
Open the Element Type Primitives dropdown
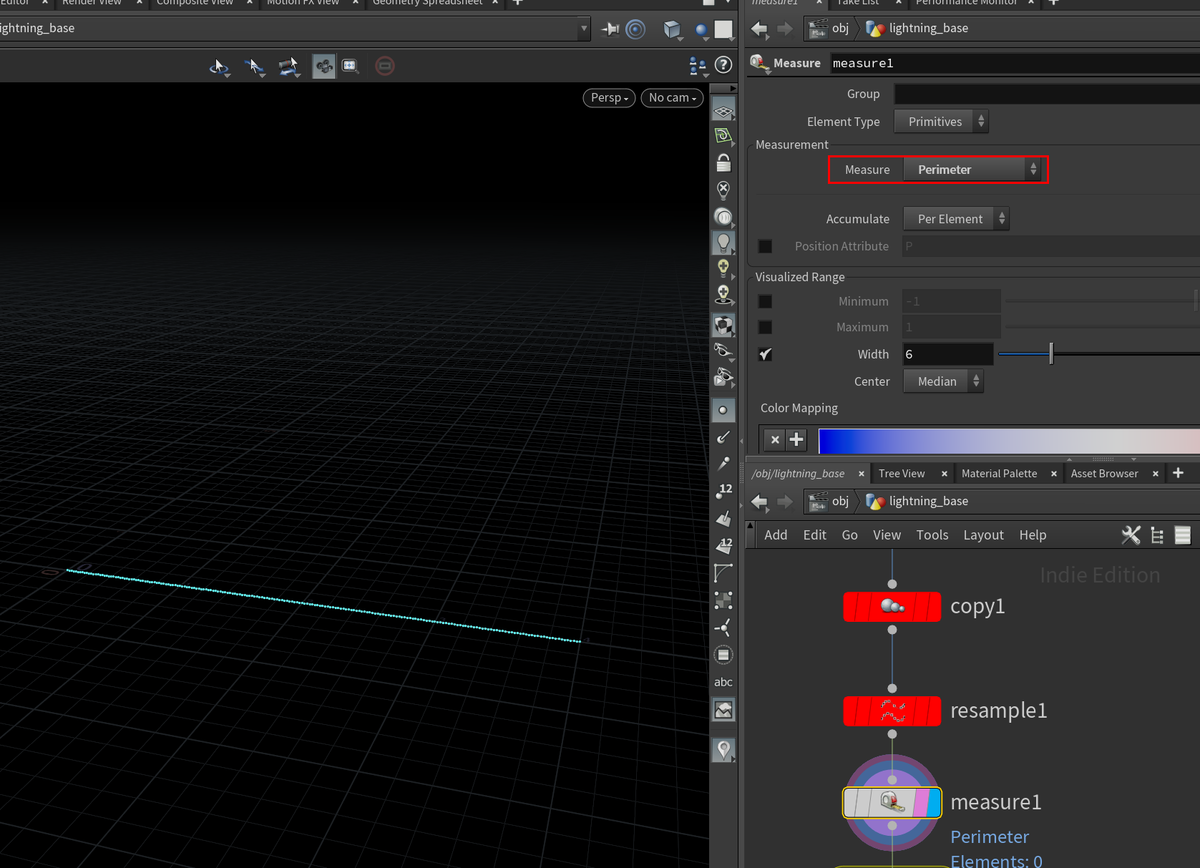[x=940, y=122]
